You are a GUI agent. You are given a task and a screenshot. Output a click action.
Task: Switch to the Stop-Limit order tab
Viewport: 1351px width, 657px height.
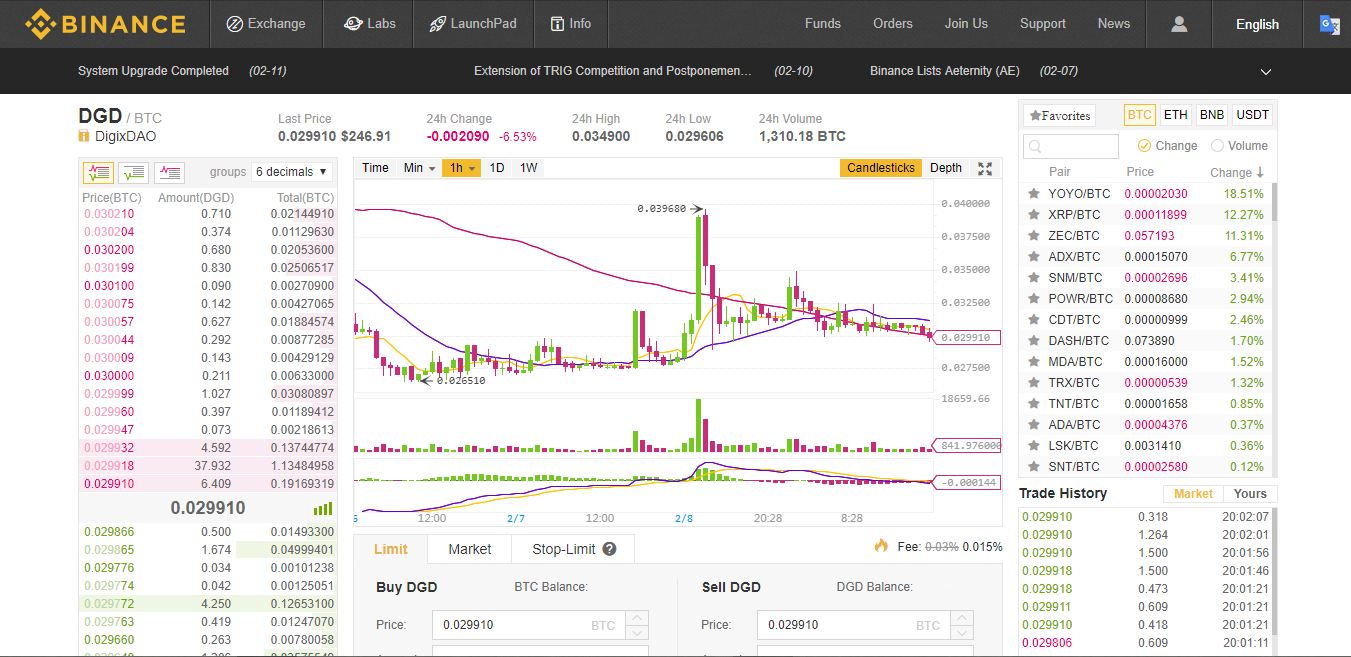pos(573,549)
